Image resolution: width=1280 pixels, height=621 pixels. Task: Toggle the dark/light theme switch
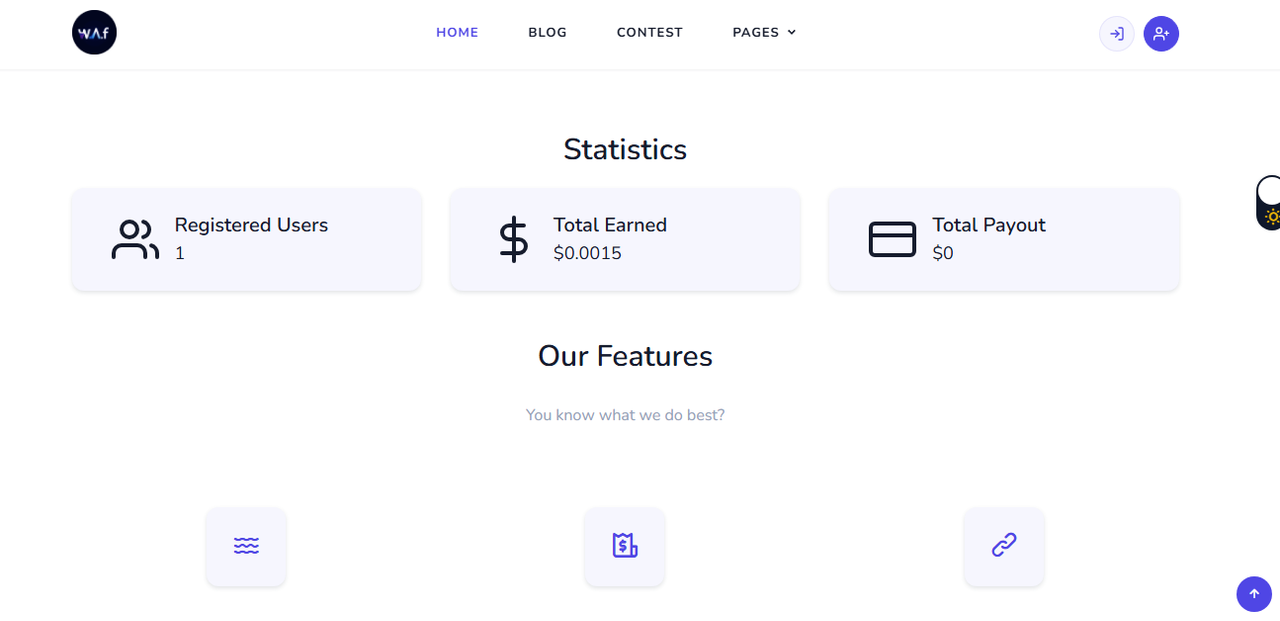(1269, 203)
